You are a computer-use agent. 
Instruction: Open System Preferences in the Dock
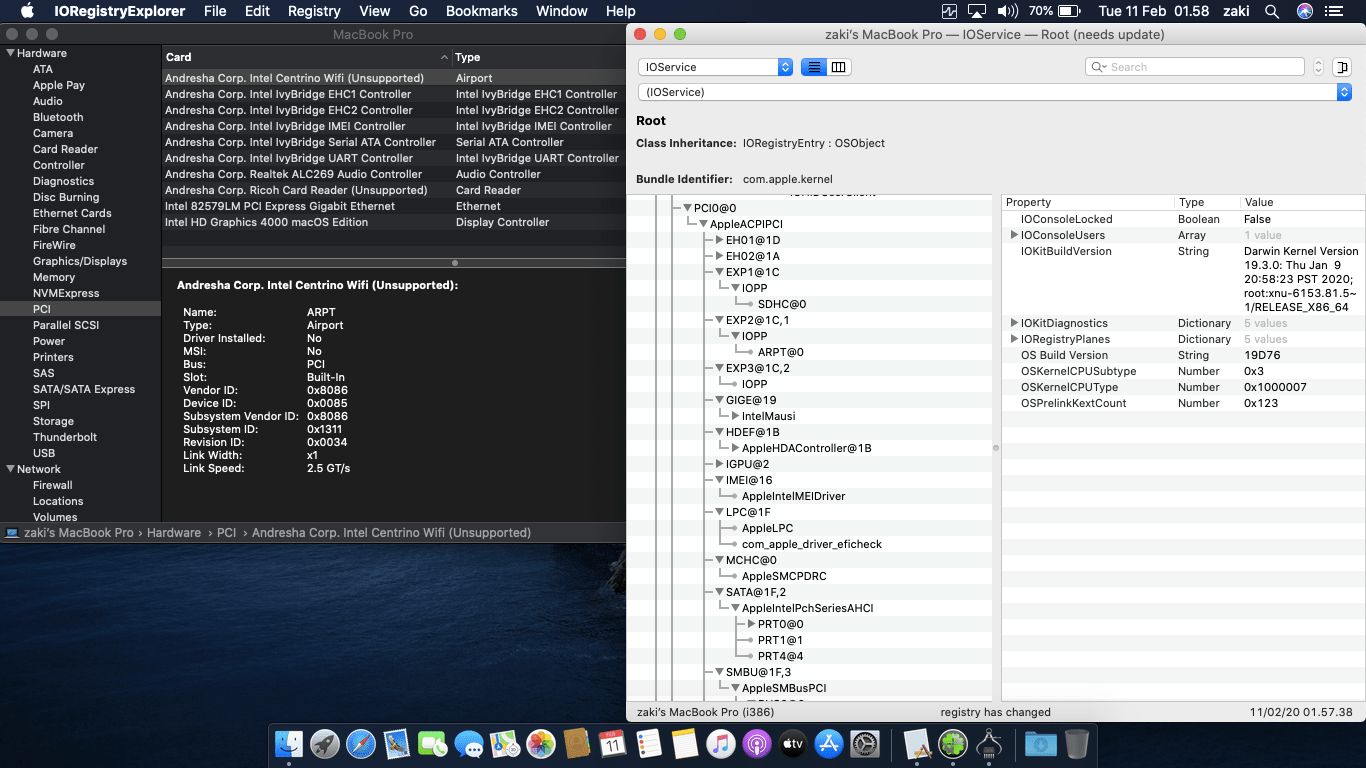(865, 743)
